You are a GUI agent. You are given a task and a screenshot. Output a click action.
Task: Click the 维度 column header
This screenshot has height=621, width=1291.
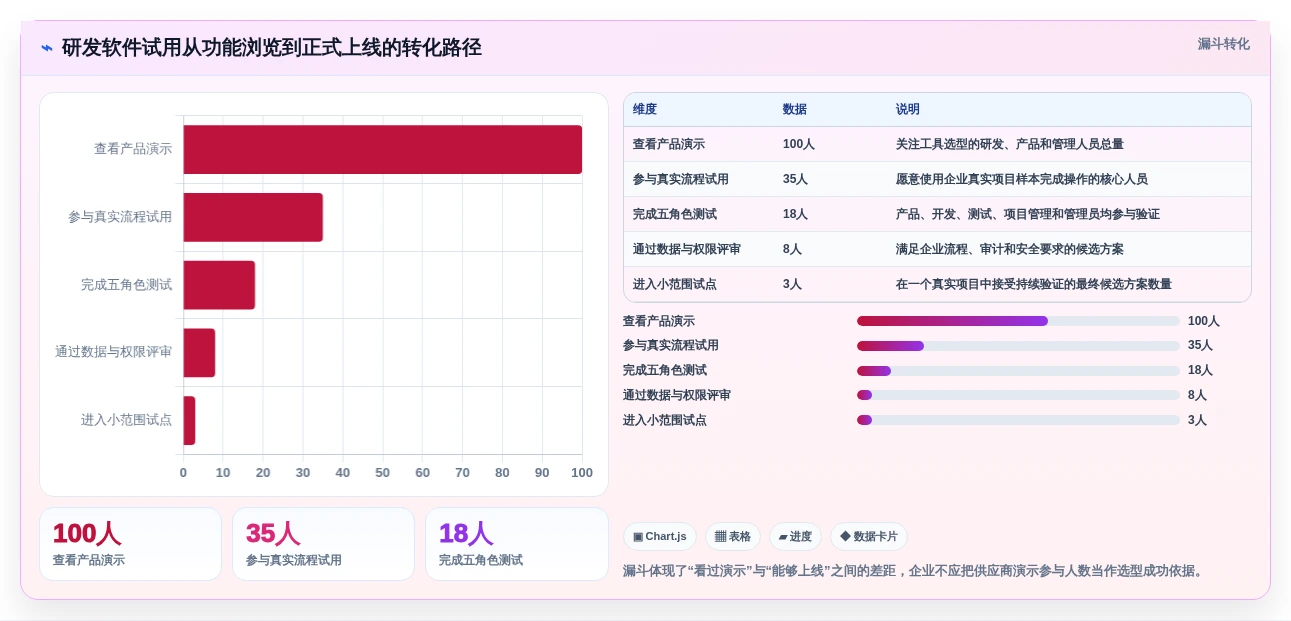[645, 110]
